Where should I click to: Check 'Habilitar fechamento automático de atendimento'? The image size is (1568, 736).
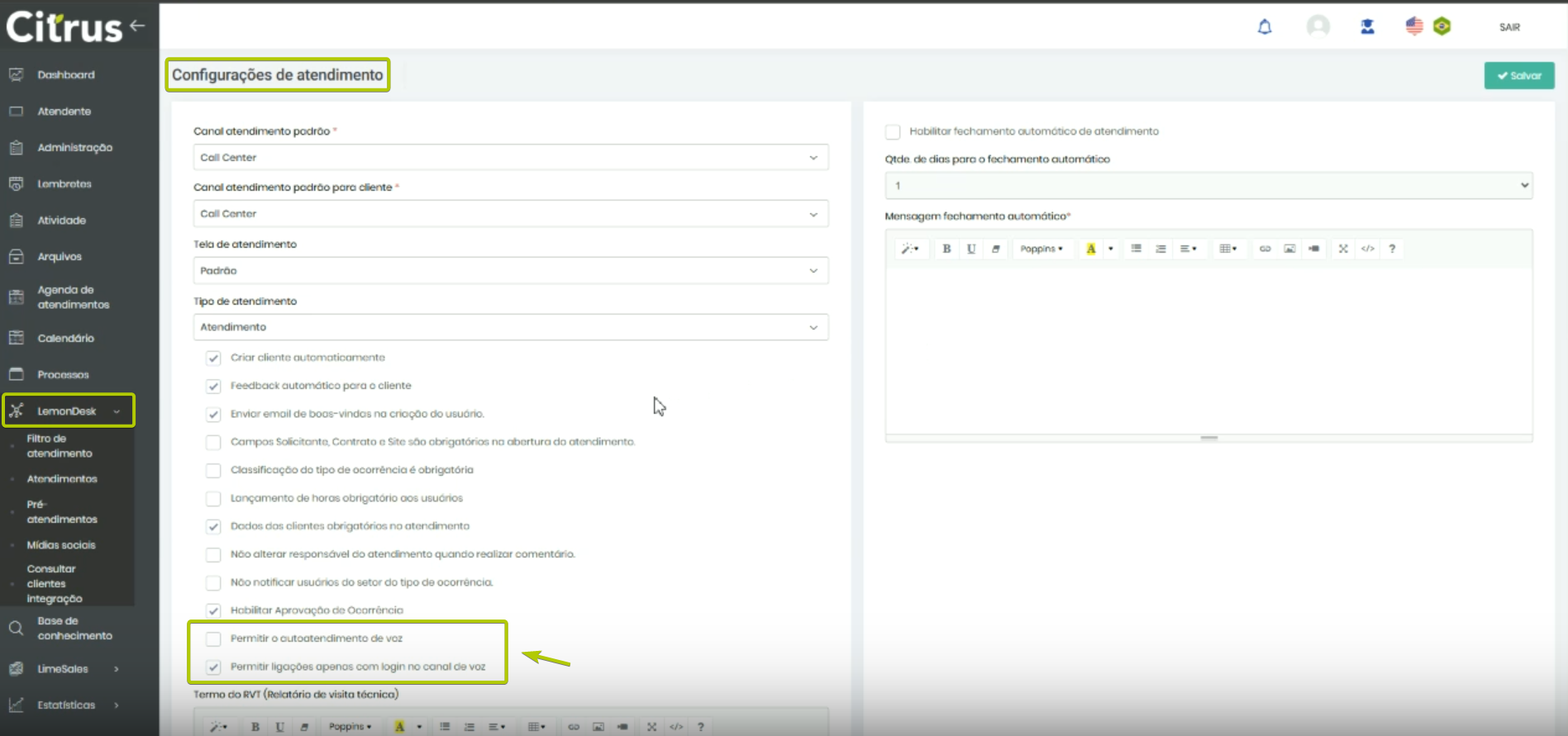tap(893, 132)
